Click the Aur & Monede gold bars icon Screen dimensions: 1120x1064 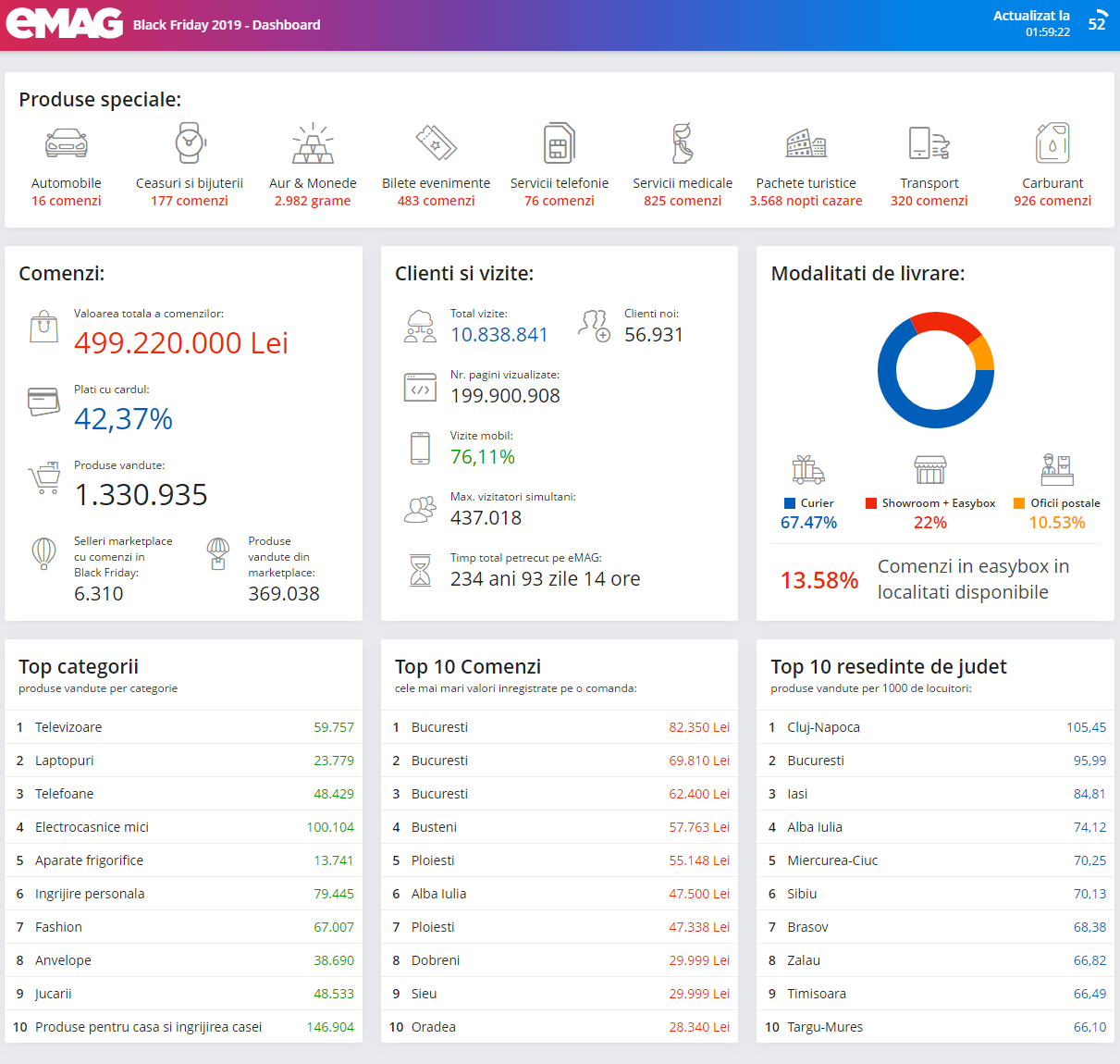pos(313,143)
